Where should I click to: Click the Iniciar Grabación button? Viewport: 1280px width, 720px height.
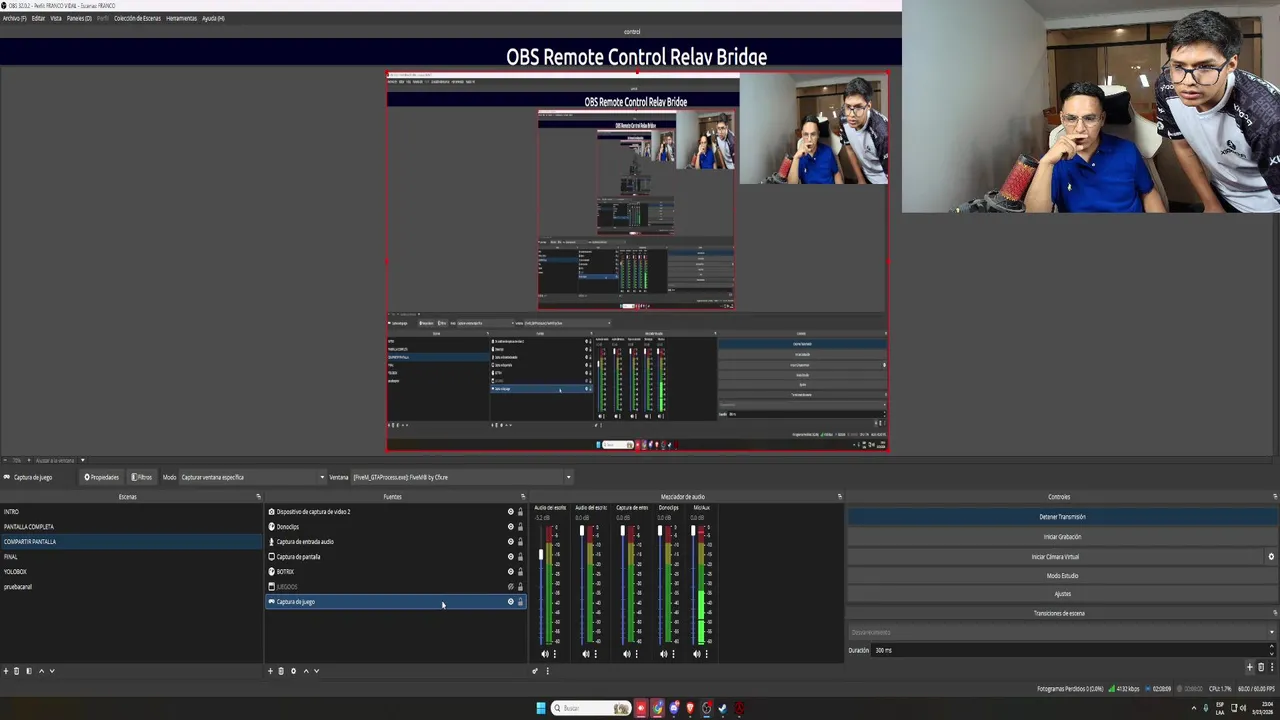click(x=1062, y=537)
